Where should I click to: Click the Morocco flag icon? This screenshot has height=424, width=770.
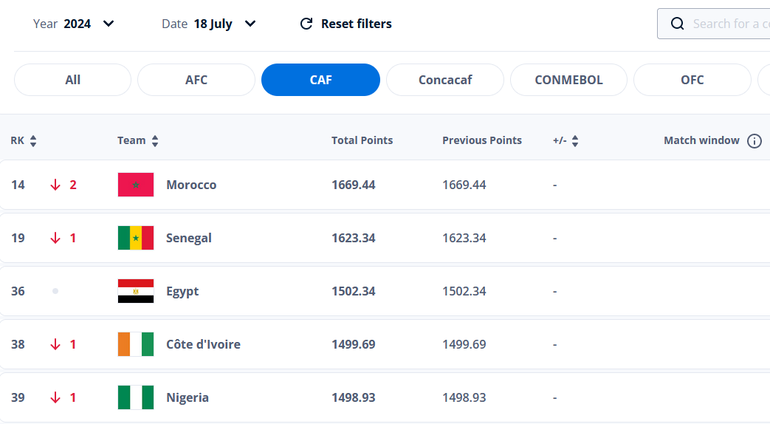tap(135, 185)
